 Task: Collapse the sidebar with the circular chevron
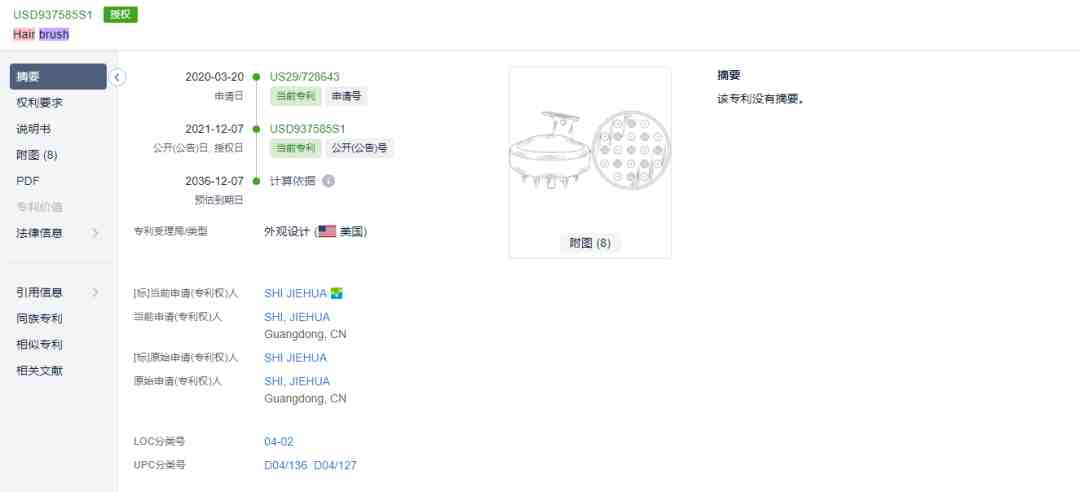118,77
